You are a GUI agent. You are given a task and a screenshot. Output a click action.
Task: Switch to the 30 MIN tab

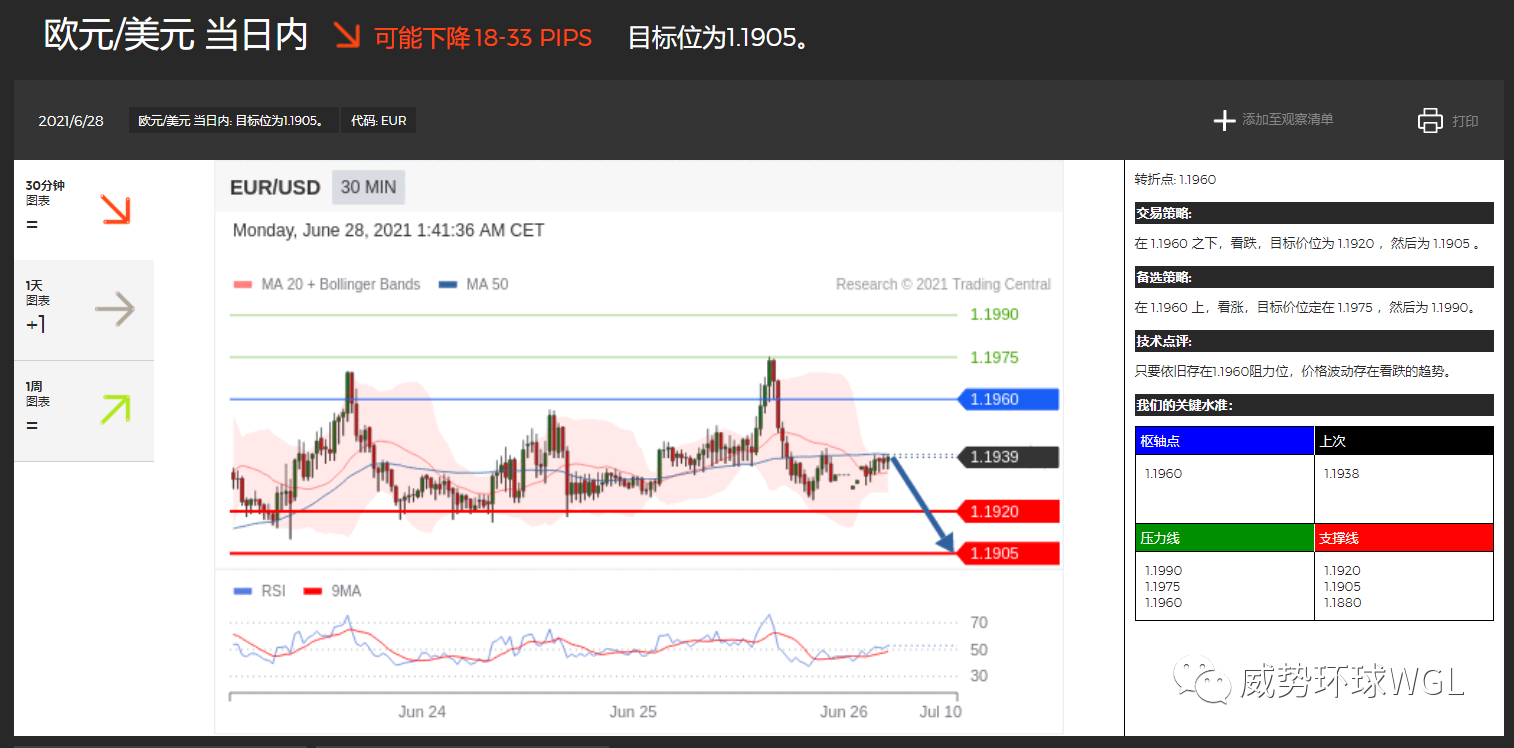tap(367, 187)
